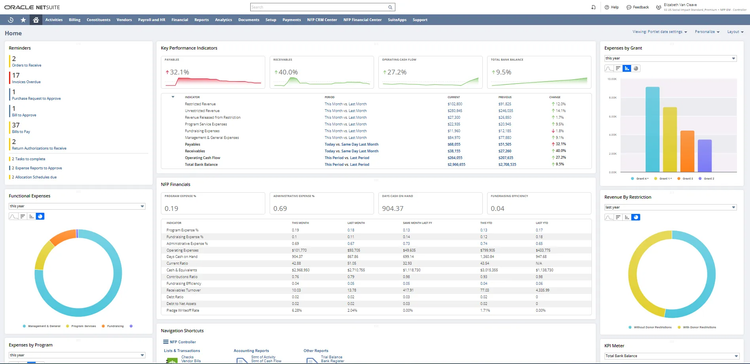Toggle the yellow legend entry under Expenses by Grant
Image resolution: width=750 pixels, height=364 pixels.
pyautogui.click(x=664, y=178)
